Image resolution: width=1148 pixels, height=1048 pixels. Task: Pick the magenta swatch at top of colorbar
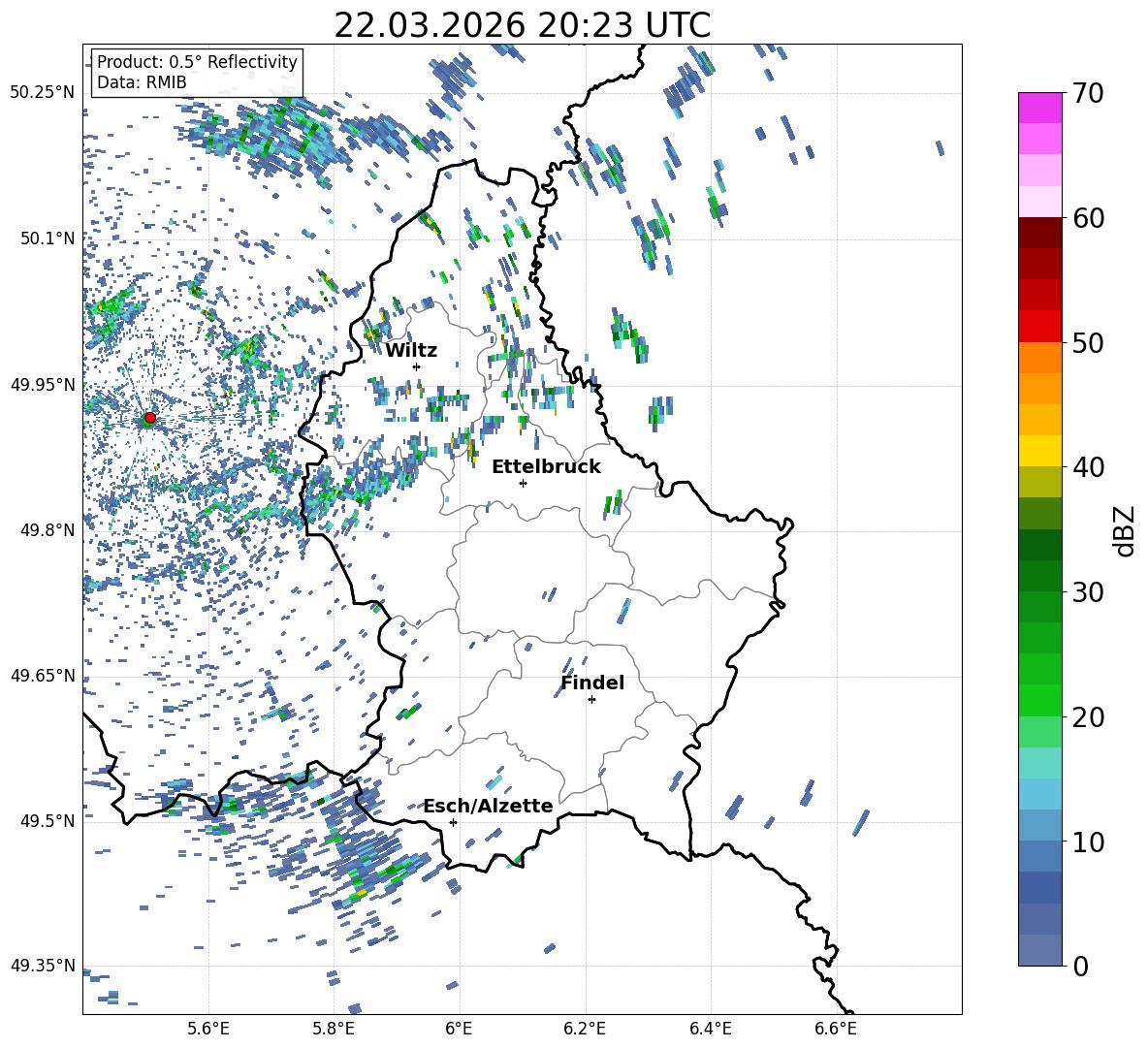[x=1040, y=108]
